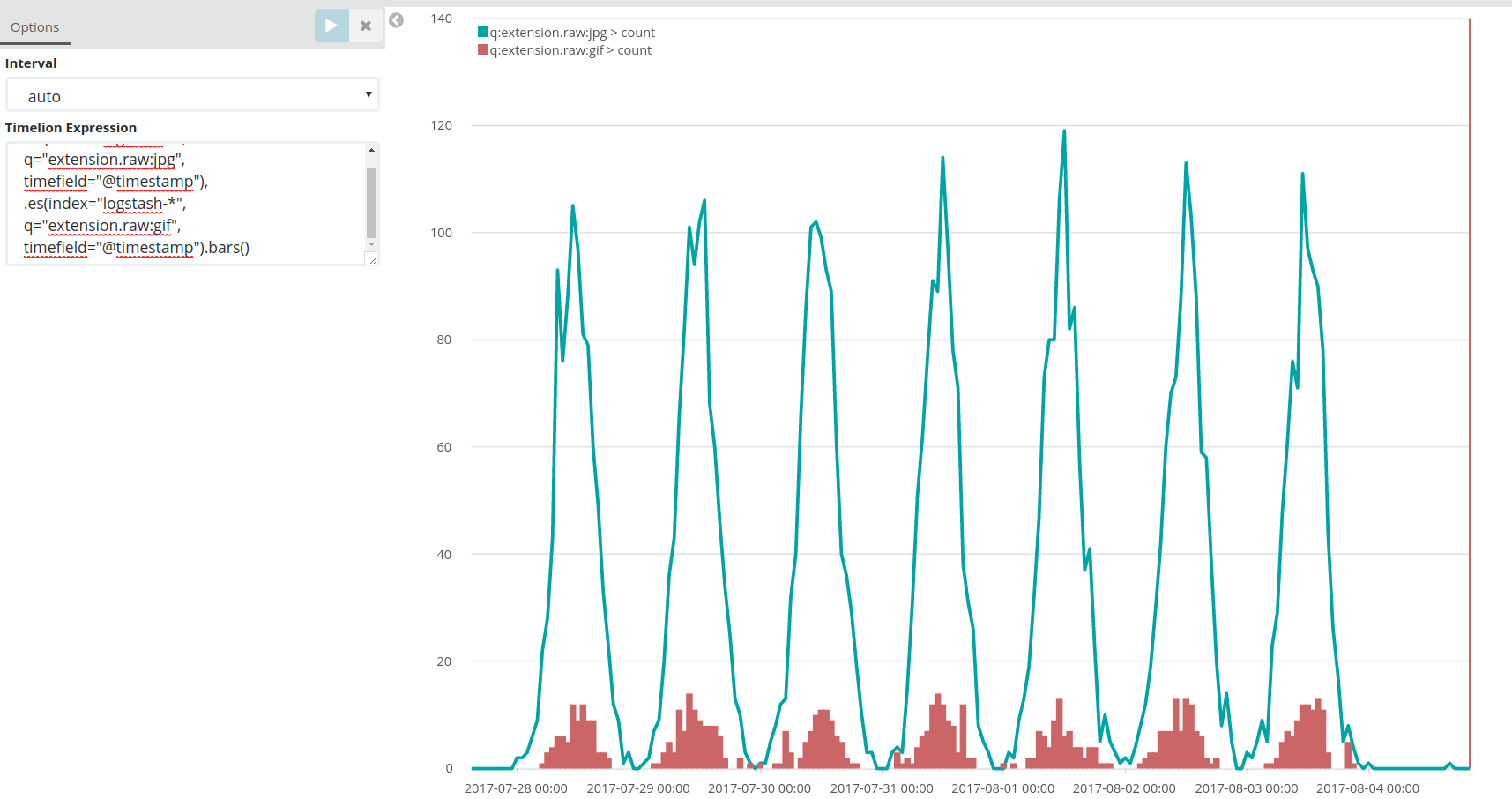This screenshot has height=799, width=1512.
Task: Click the textarea resize handle corner
Action: (373, 259)
